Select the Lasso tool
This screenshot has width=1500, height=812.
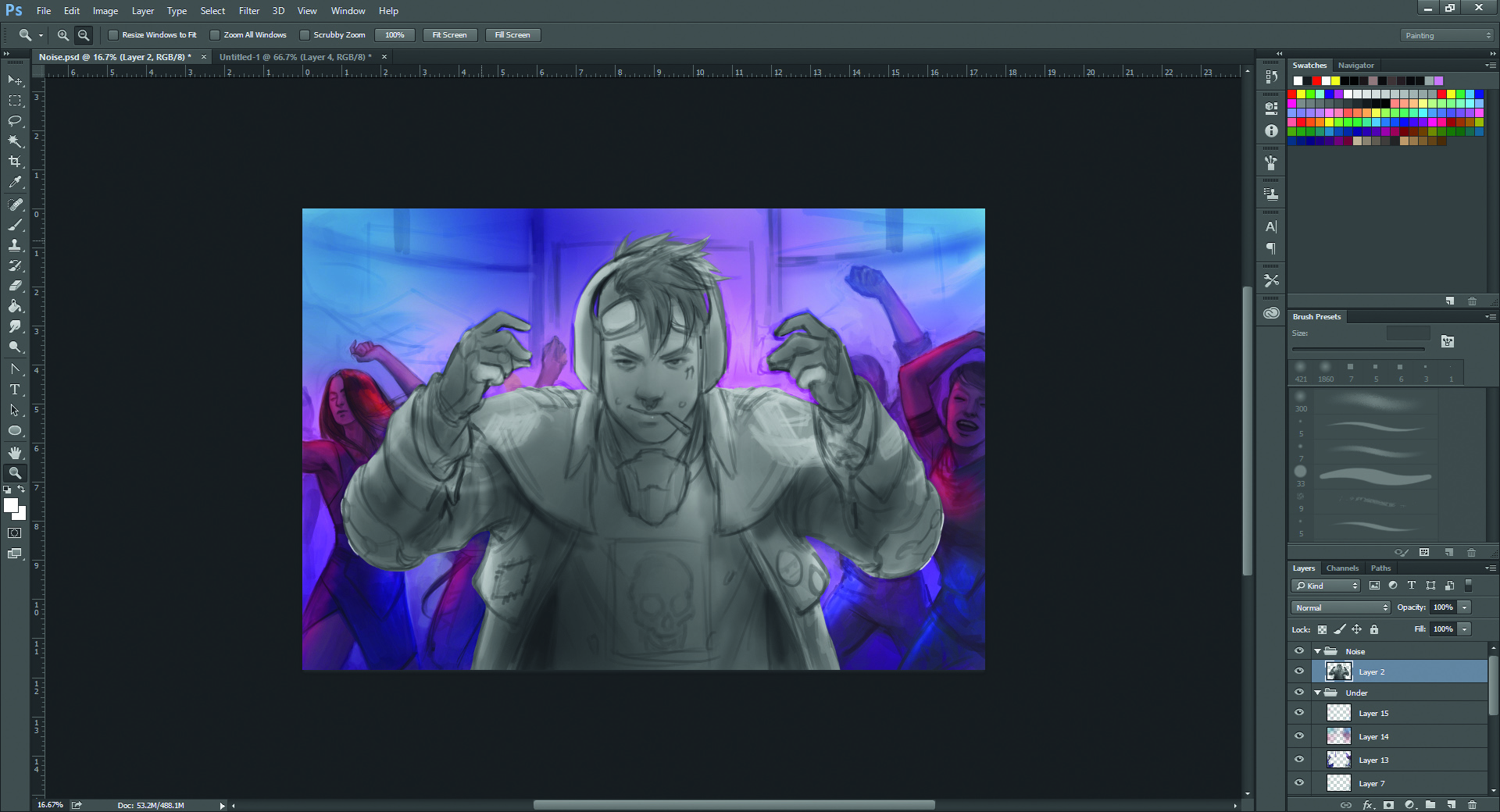[15, 121]
